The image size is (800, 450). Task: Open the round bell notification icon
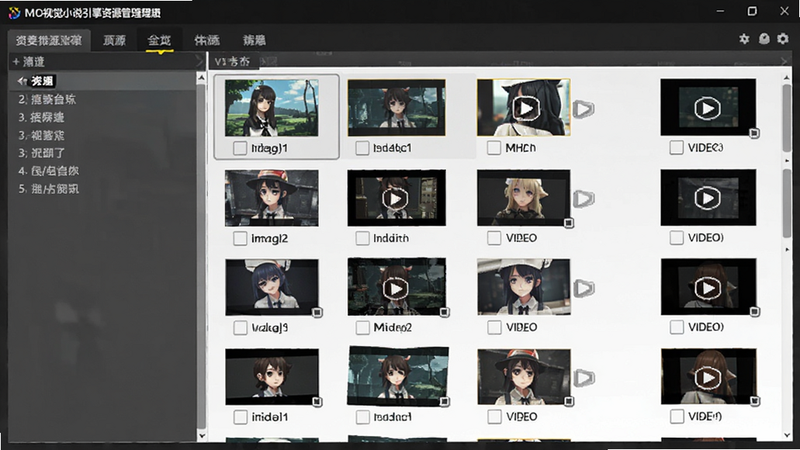click(x=764, y=39)
